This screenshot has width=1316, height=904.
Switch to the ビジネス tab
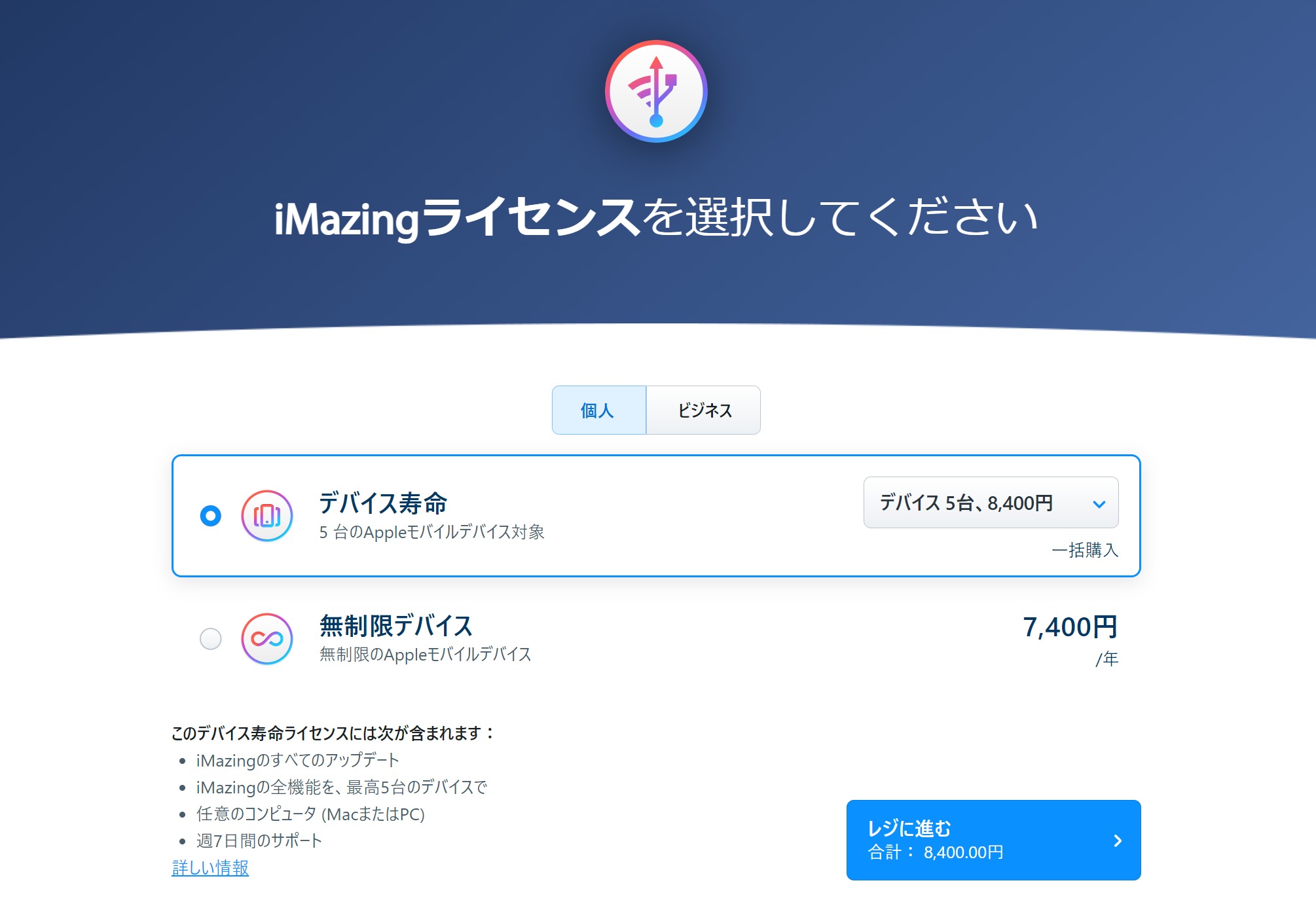pos(703,410)
